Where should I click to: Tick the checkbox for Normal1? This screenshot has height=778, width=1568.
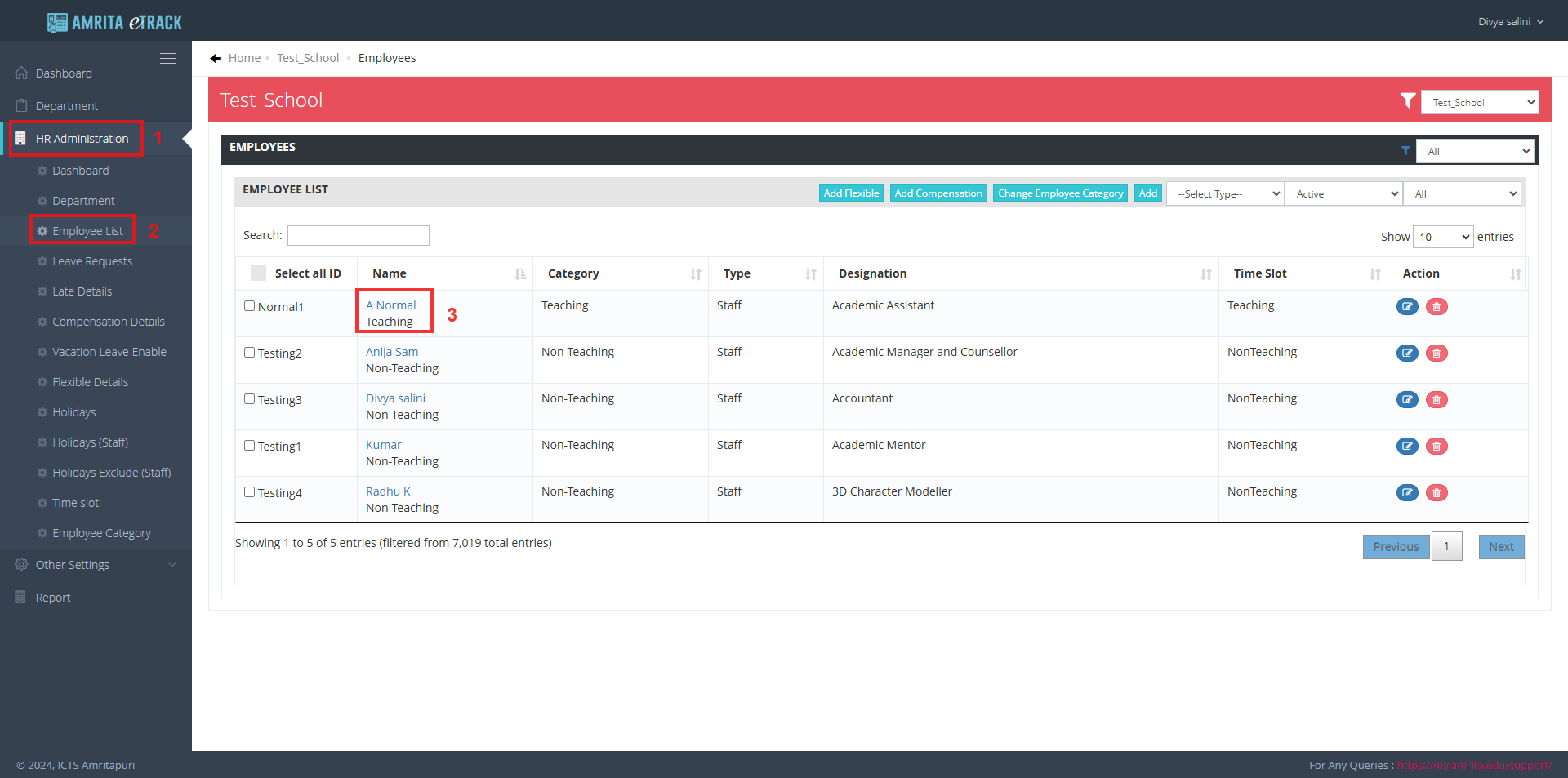250,306
